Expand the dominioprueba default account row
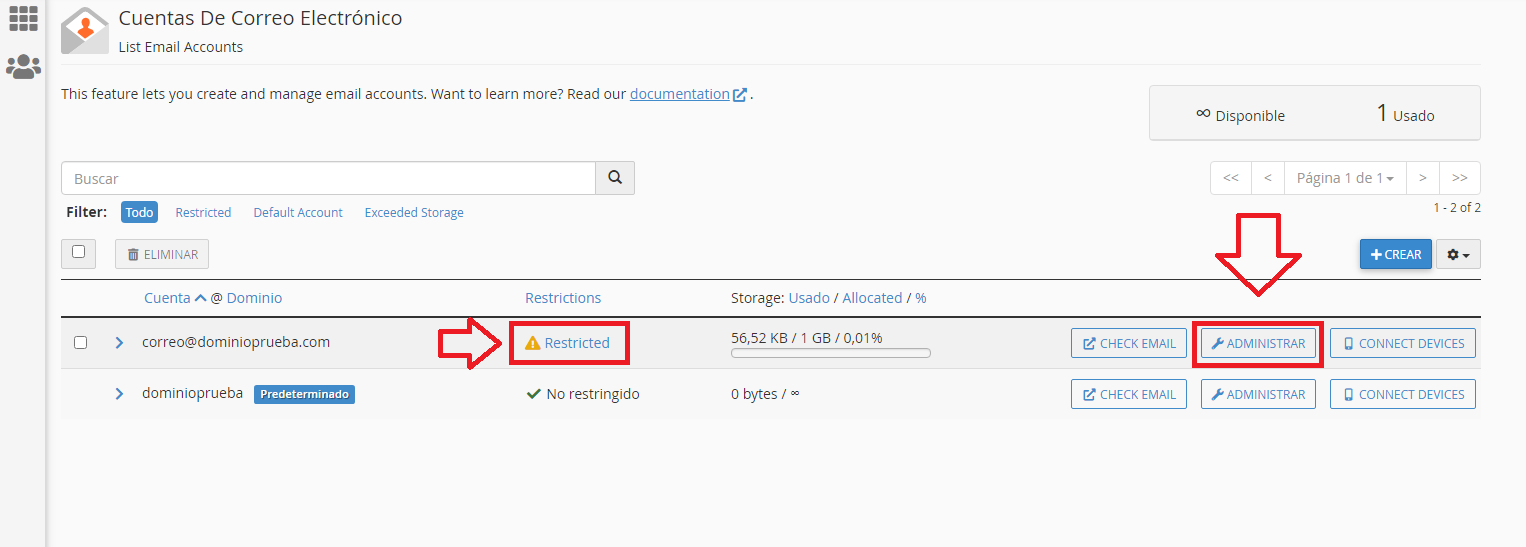Screen dimensions: 1526x547 point(119,394)
